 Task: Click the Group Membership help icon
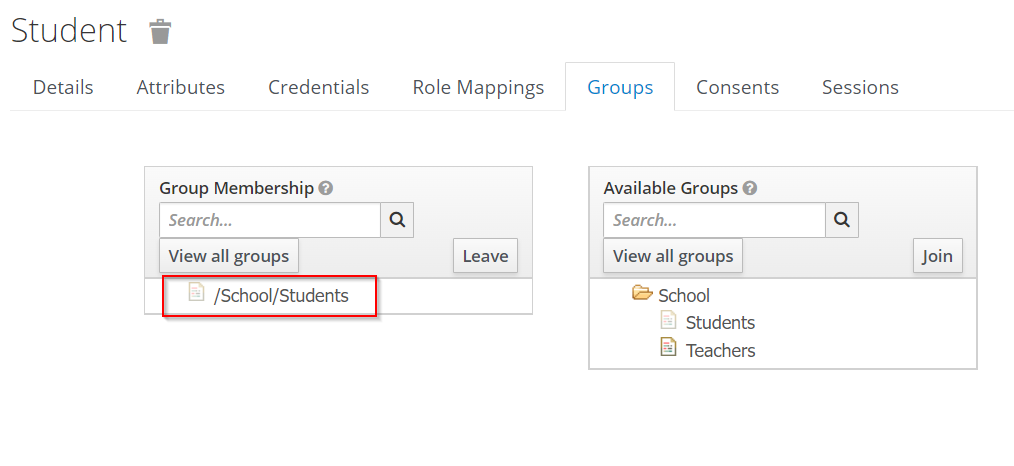pyautogui.click(x=326, y=188)
